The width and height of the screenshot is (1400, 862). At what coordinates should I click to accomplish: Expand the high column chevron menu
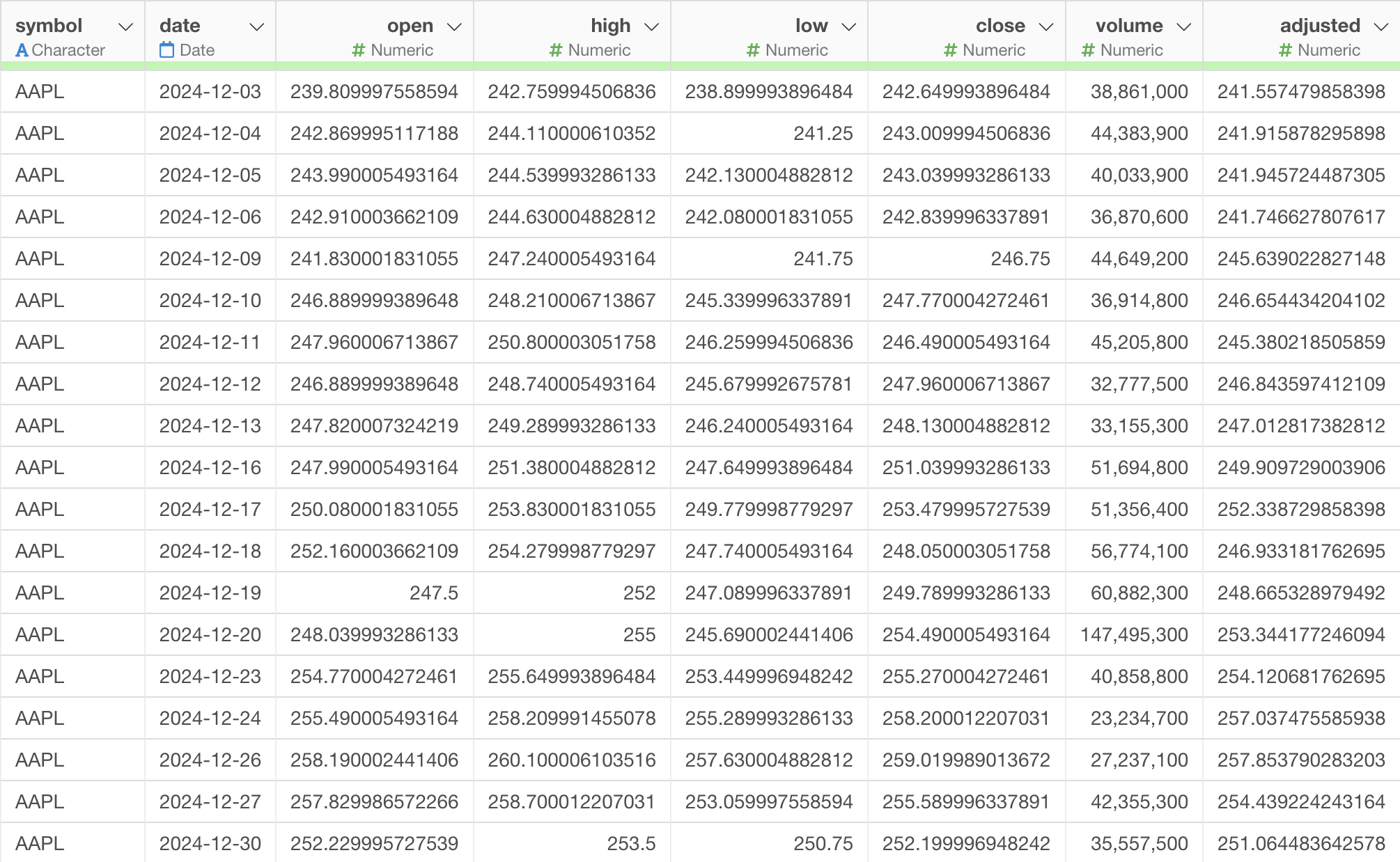651,27
